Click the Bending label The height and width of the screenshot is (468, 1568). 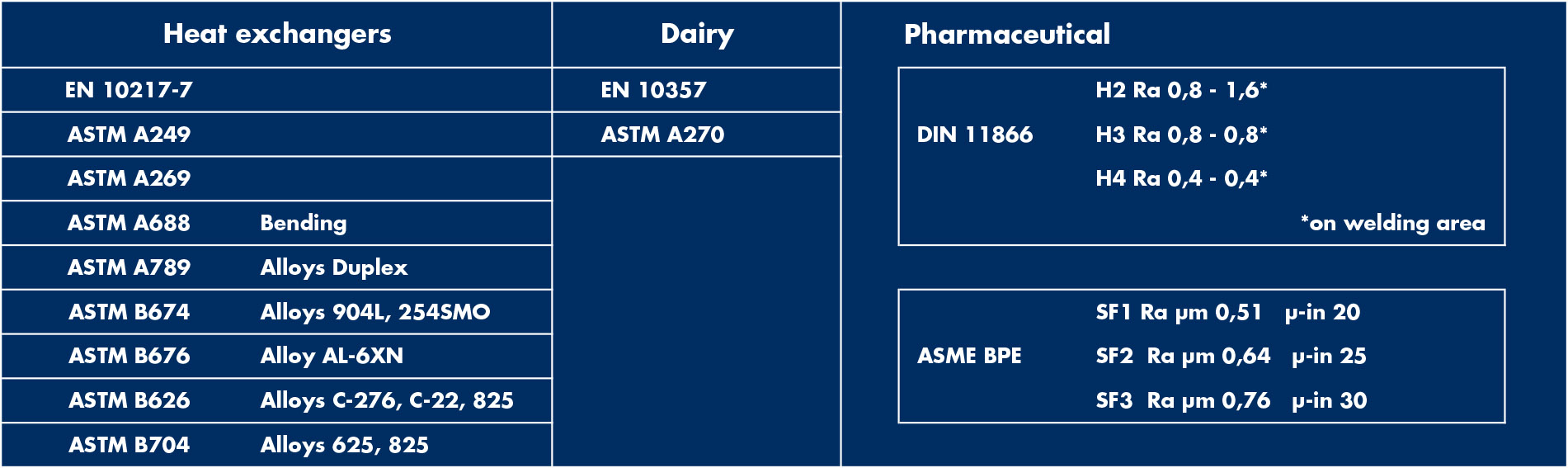(304, 223)
